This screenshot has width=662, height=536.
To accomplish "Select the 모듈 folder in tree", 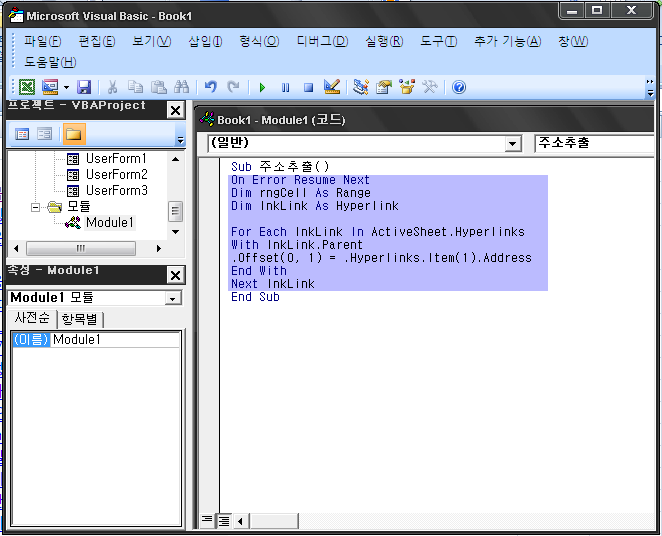I will point(79,207).
